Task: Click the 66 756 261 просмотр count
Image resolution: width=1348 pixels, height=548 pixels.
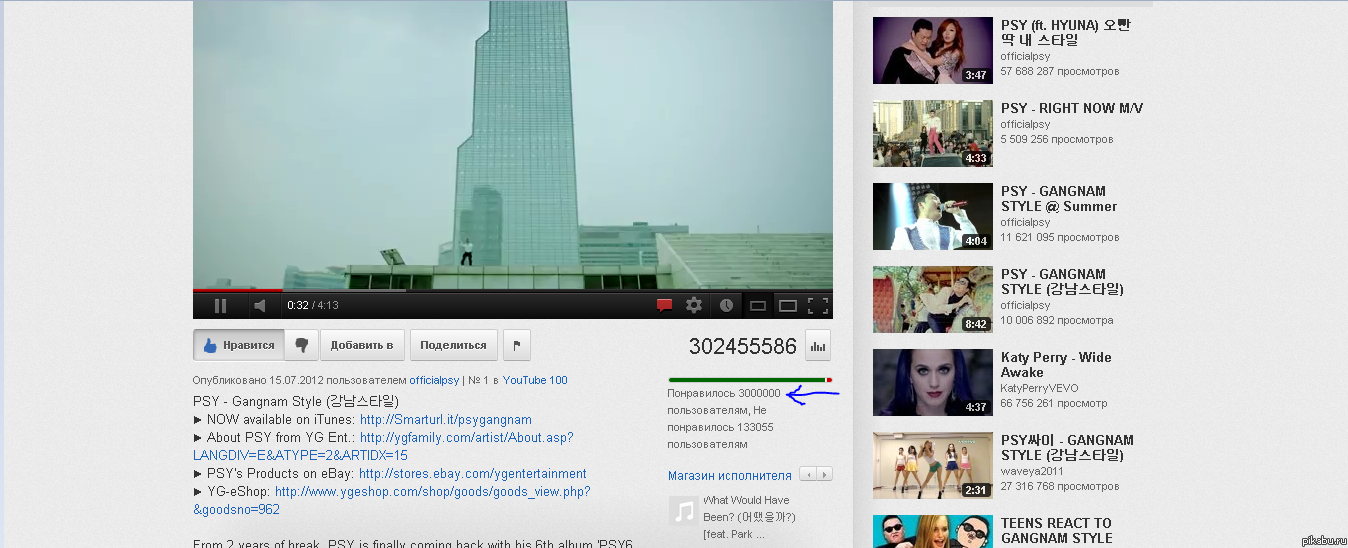Action: [1054, 404]
